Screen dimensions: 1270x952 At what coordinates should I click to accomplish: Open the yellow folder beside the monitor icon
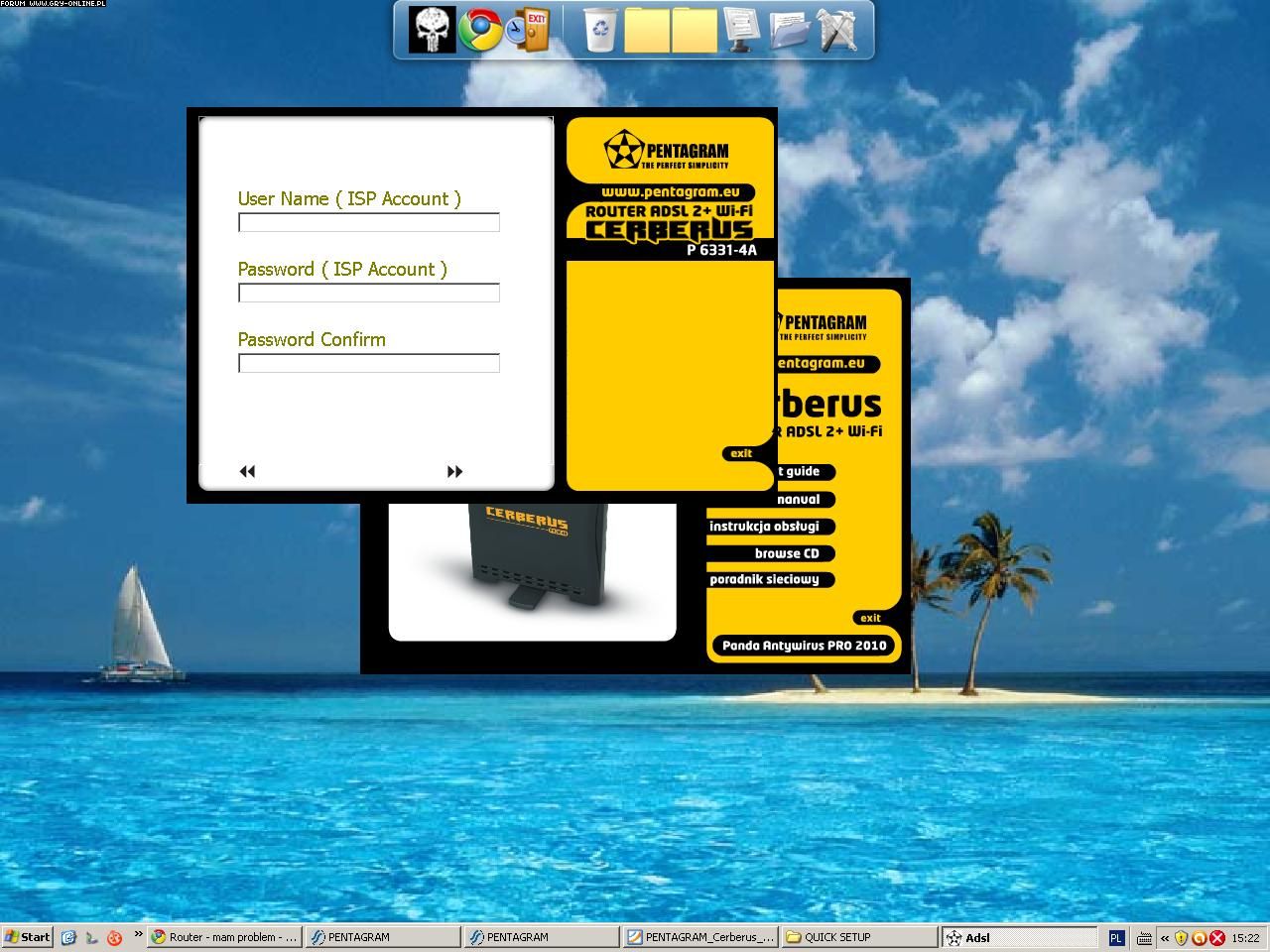[x=695, y=30]
